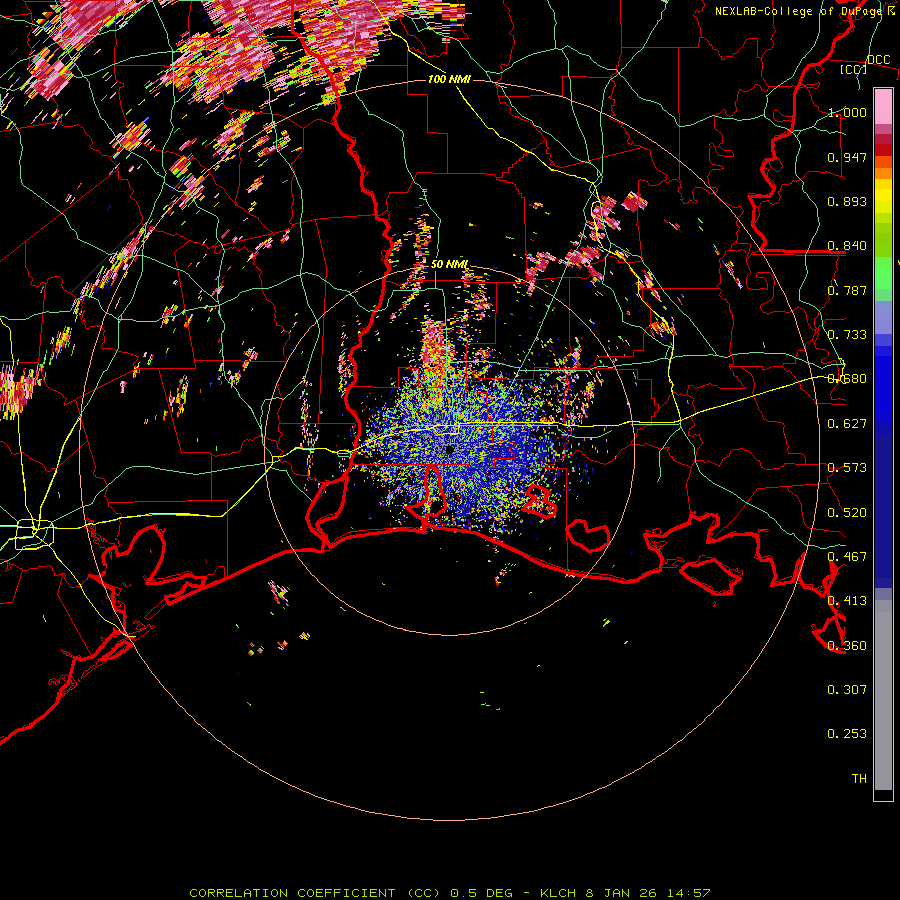Click the "0.627" legend value
The width and height of the screenshot is (900, 900).
click(x=847, y=424)
